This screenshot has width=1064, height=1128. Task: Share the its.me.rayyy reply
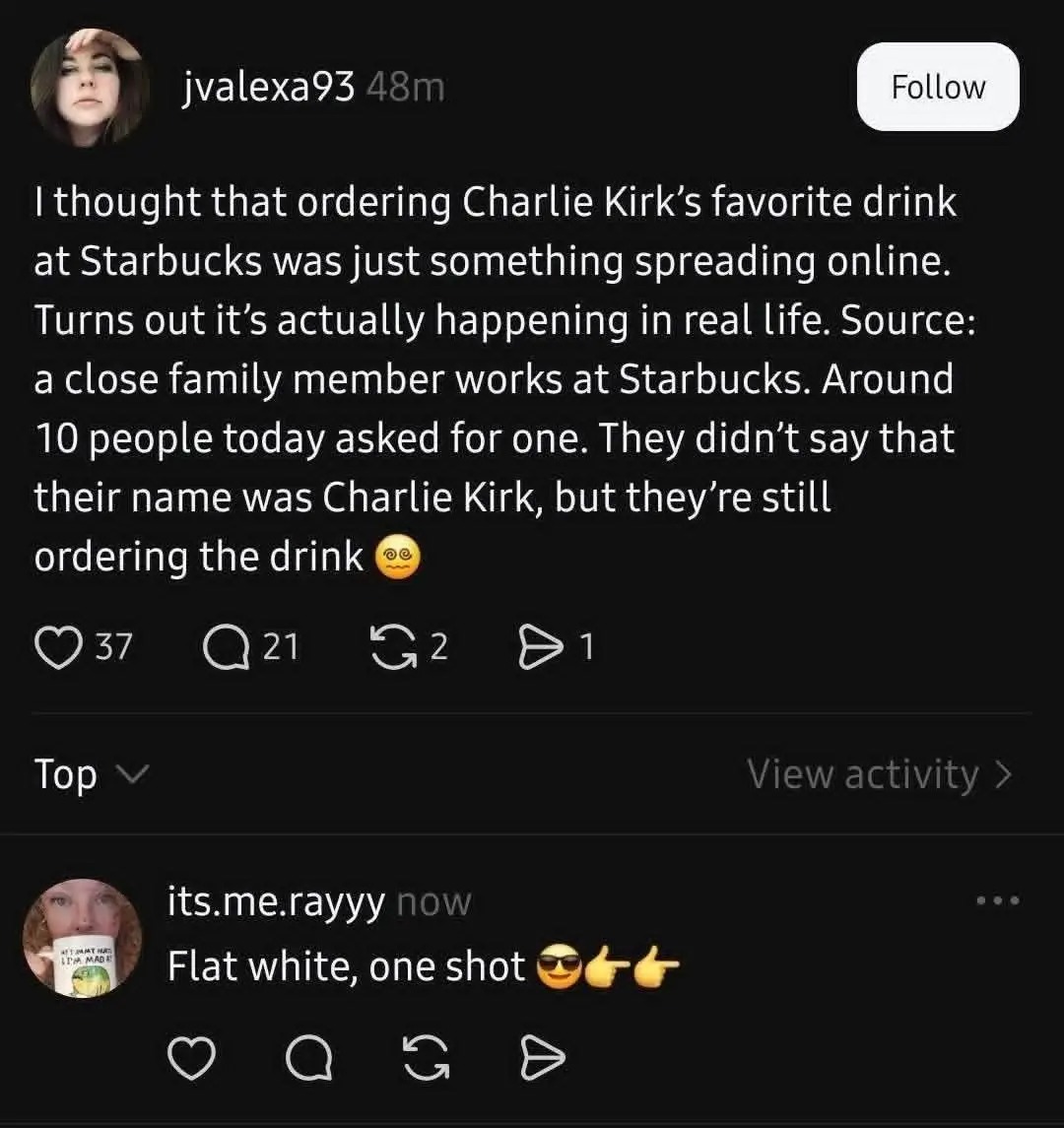point(541,1058)
